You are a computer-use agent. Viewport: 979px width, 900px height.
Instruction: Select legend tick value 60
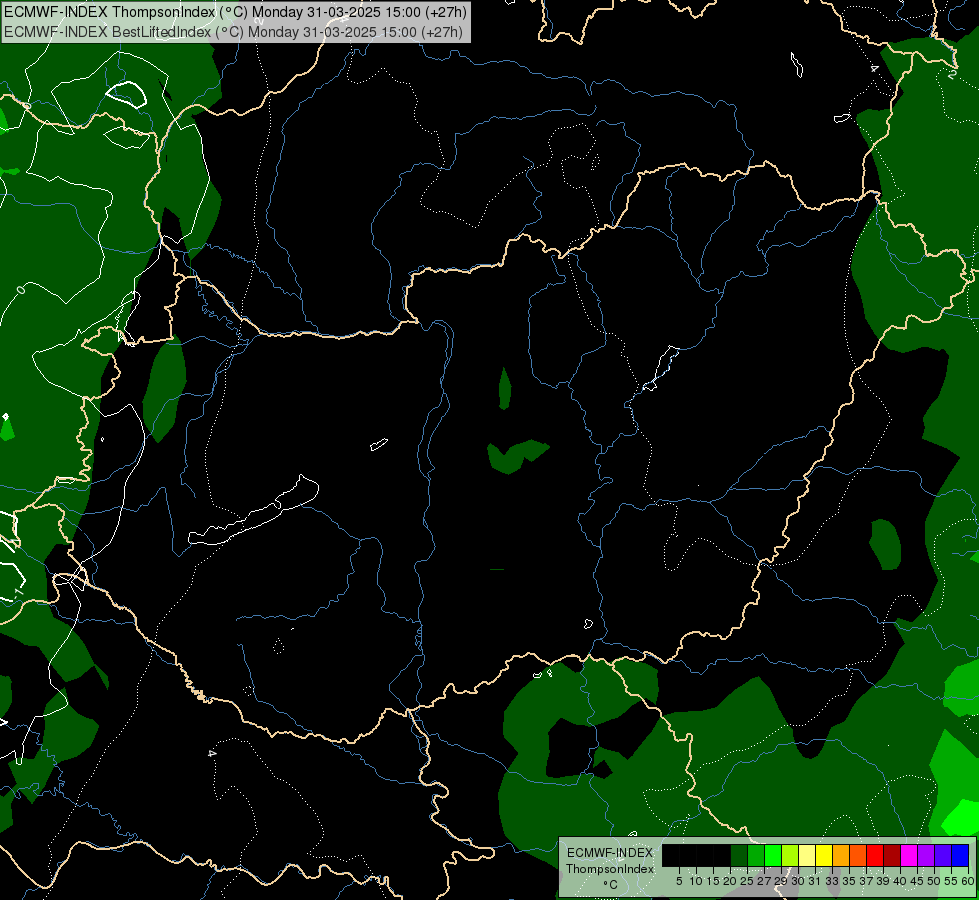pos(968,881)
